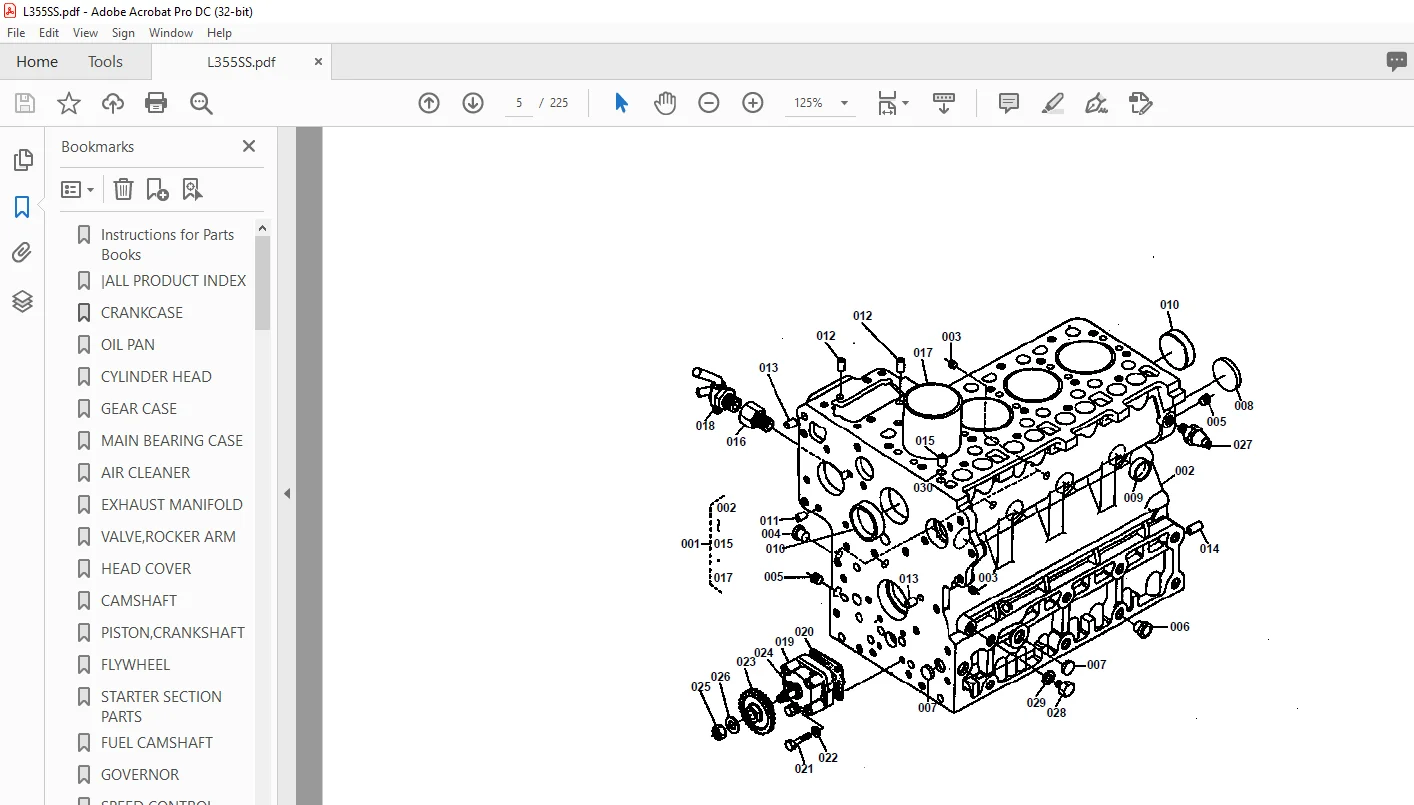Open the VALVE,ROCKER ARM bookmark
1414x805 pixels.
[x=168, y=536]
